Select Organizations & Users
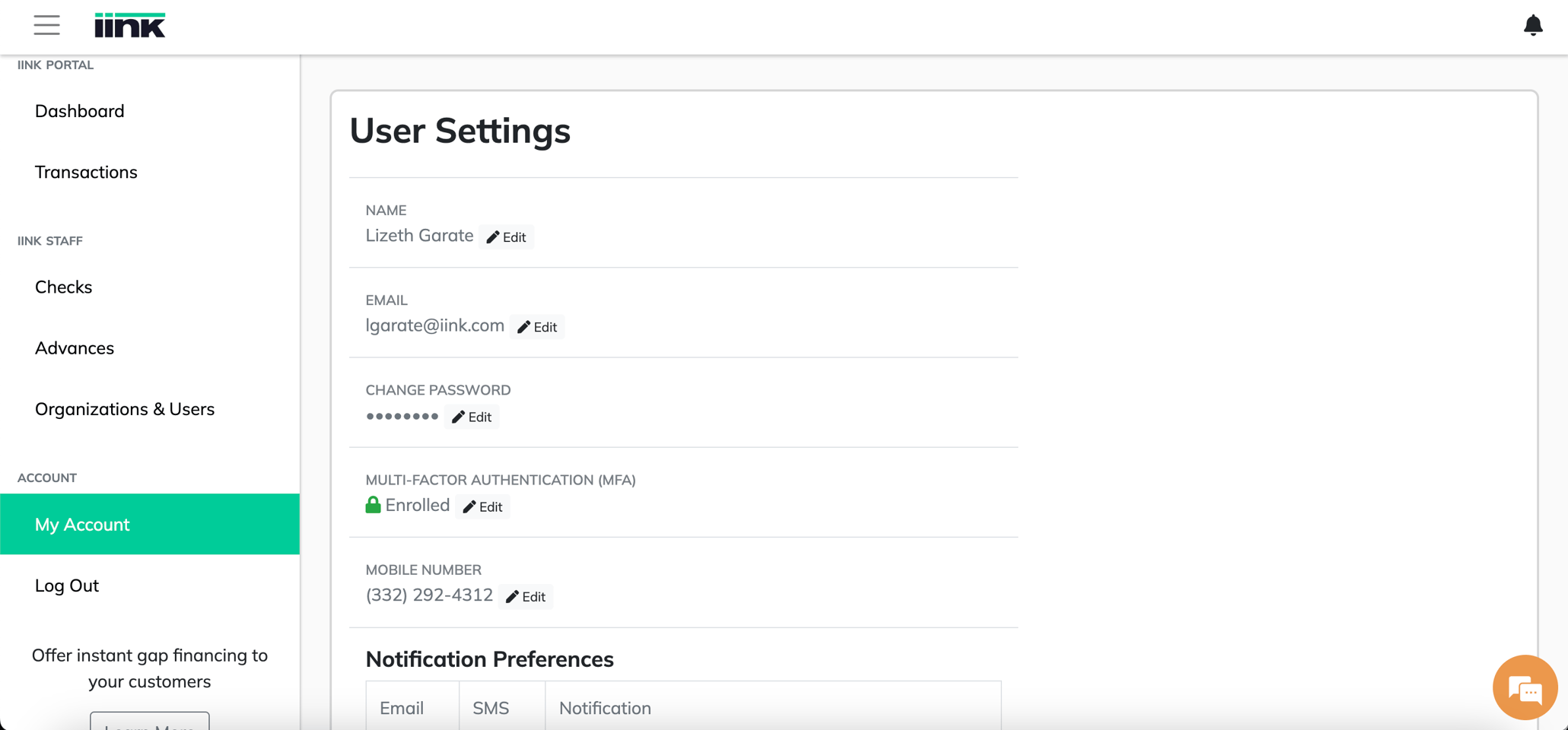The image size is (1568, 730). [x=124, y=408]
